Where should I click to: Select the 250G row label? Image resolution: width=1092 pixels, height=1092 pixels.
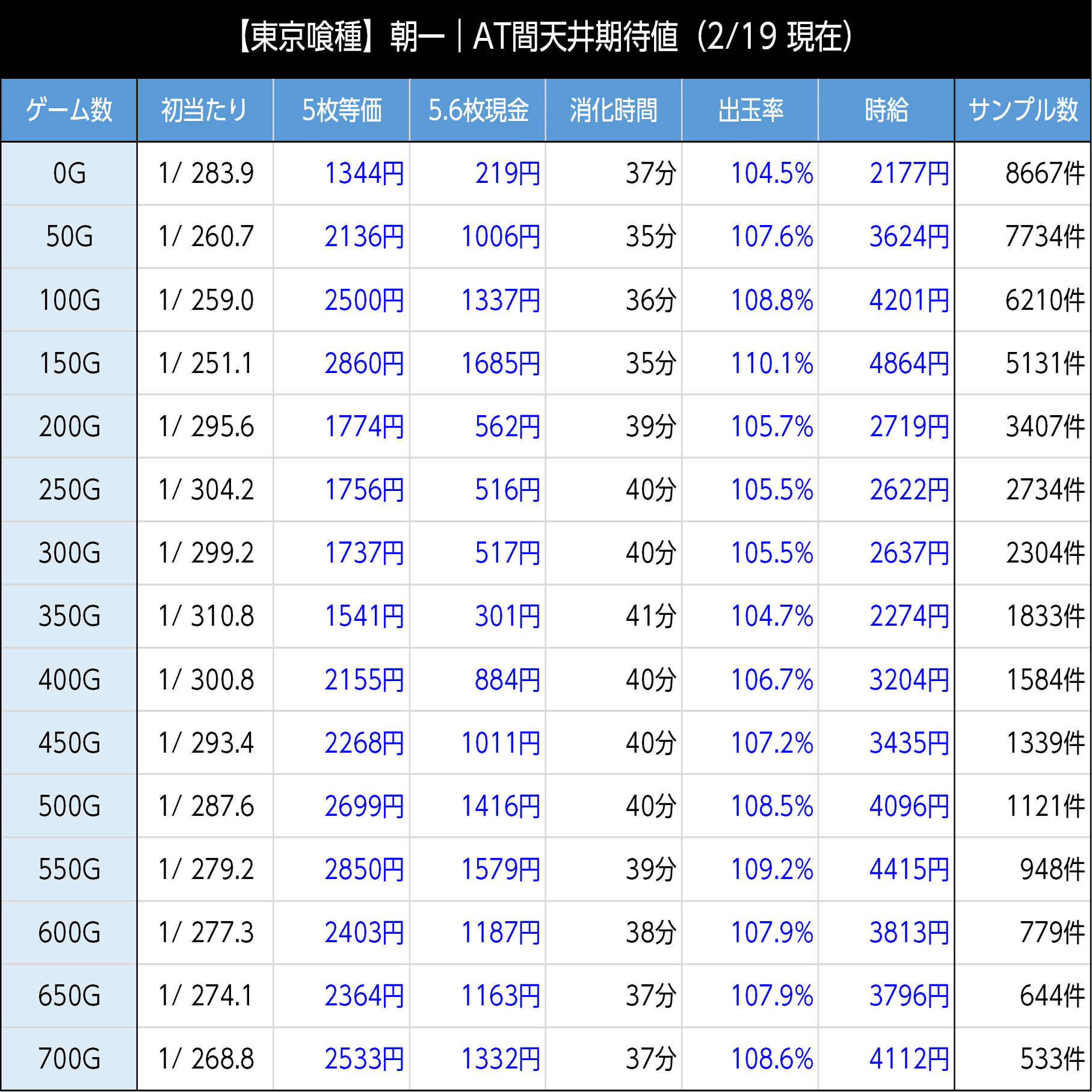coord(69,490)
